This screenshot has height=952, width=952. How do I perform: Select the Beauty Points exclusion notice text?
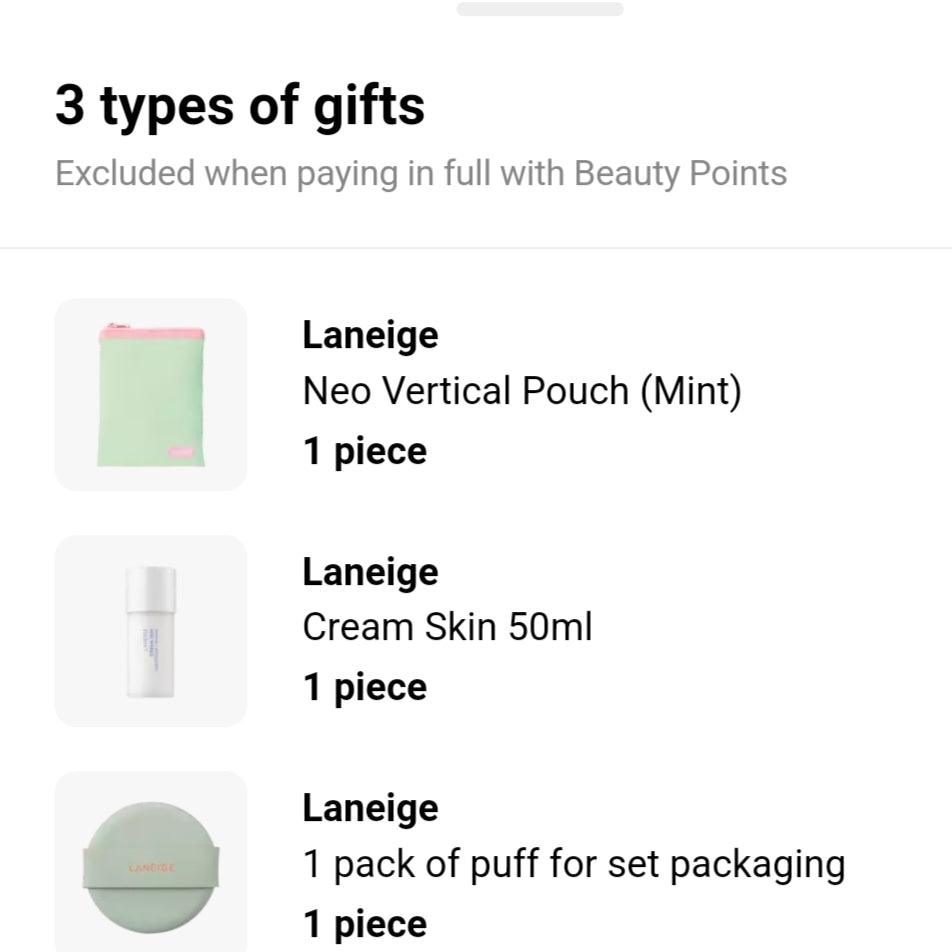(421, 173)
